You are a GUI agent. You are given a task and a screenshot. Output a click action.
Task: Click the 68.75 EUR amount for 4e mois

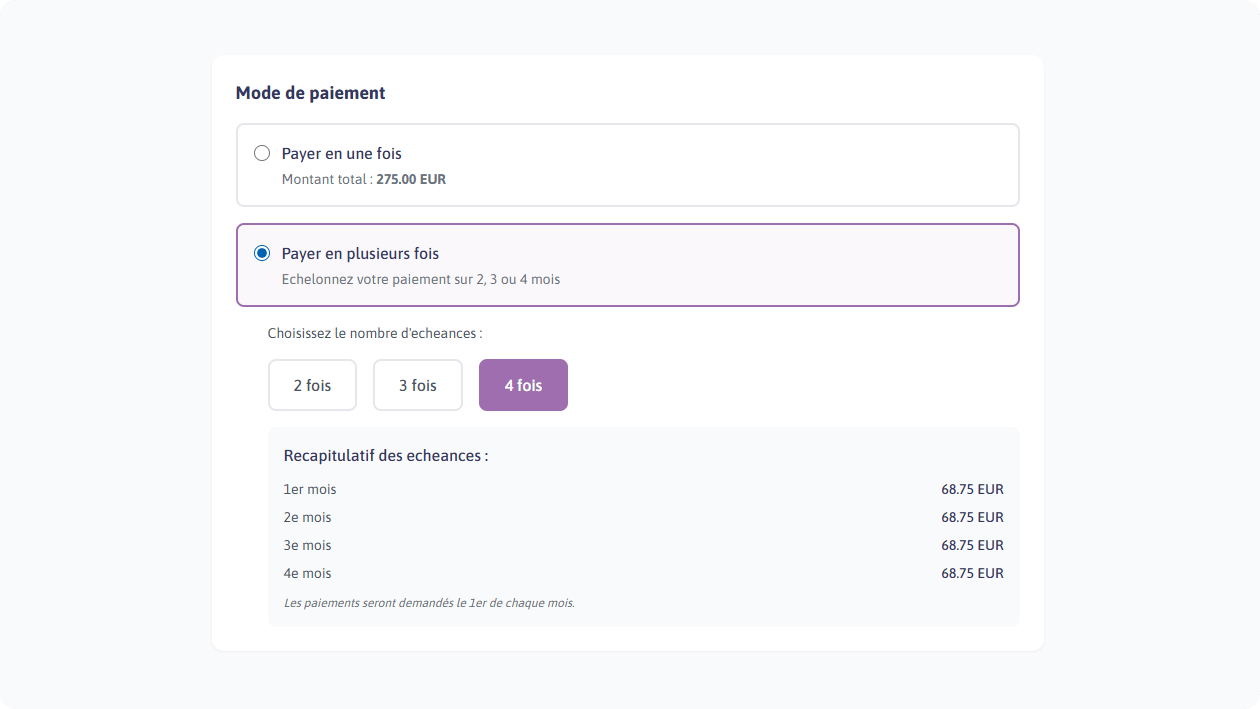pos(972,574)
